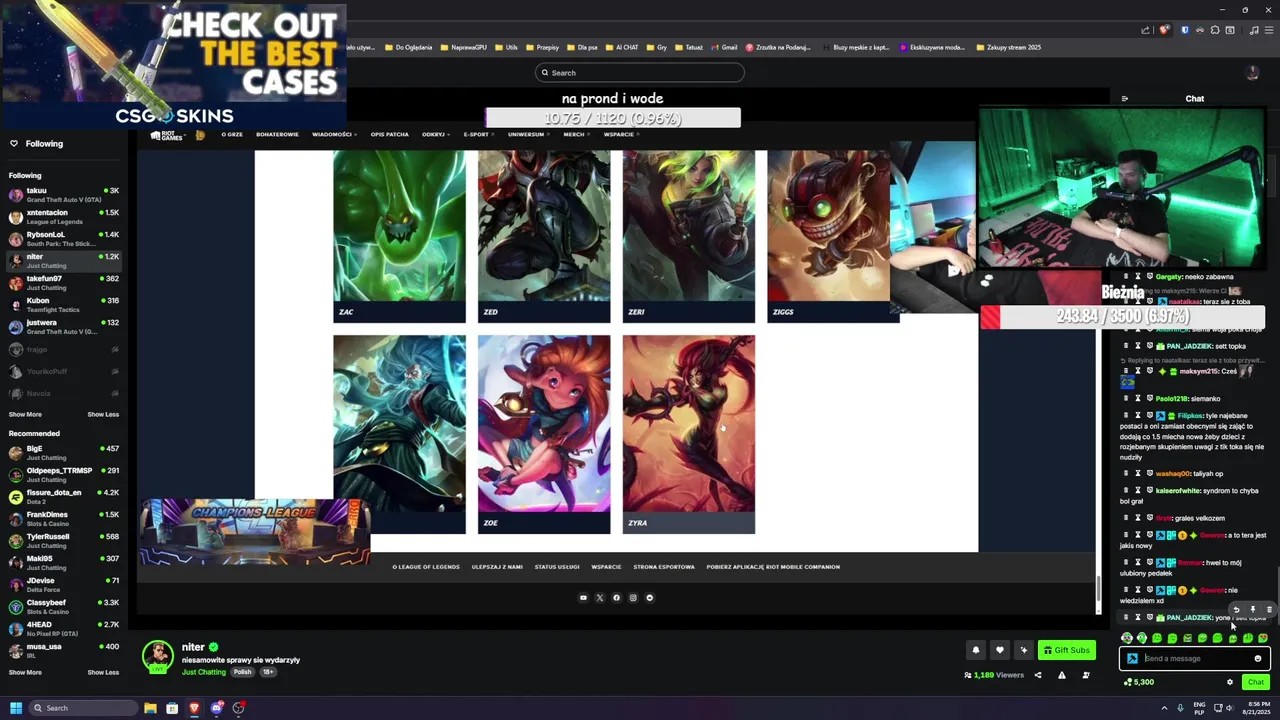This screenshot has height=720, width=1280.
Task: Click Reddit icon in streamed page footer
Action: coord(649,598)
